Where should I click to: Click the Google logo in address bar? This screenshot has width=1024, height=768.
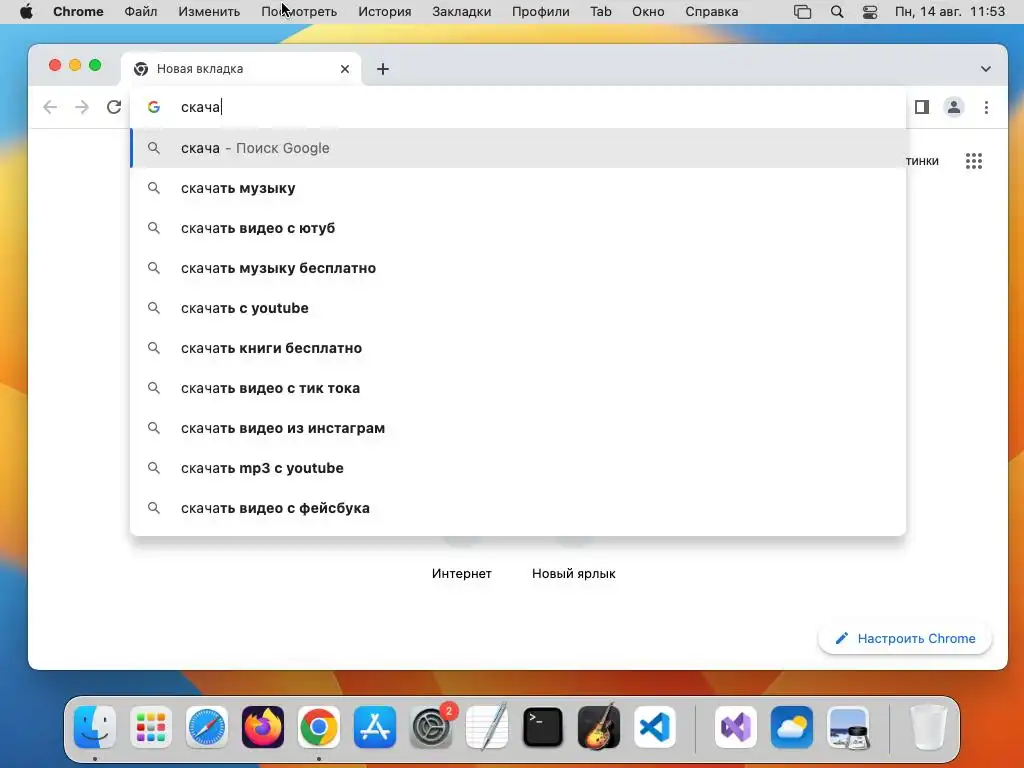pyautogui.click(x=153, y=107)
